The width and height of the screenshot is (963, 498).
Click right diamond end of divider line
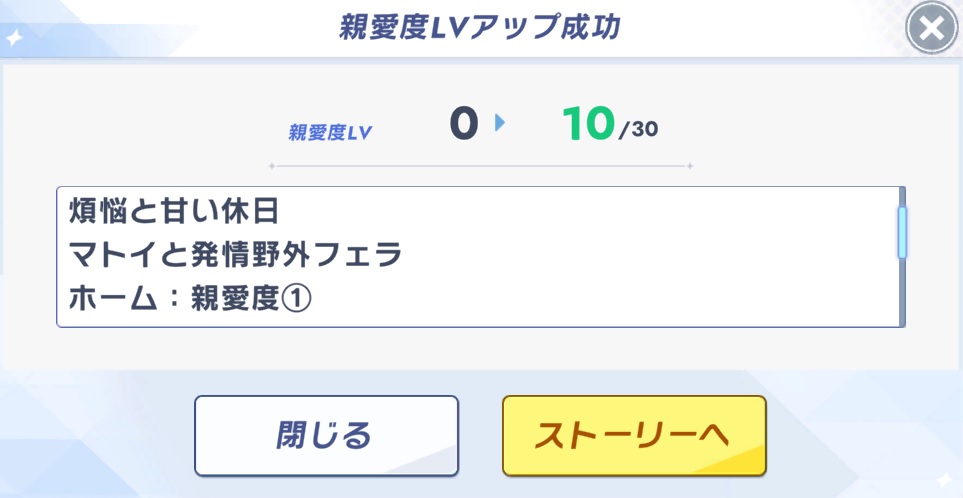point(691,165)
